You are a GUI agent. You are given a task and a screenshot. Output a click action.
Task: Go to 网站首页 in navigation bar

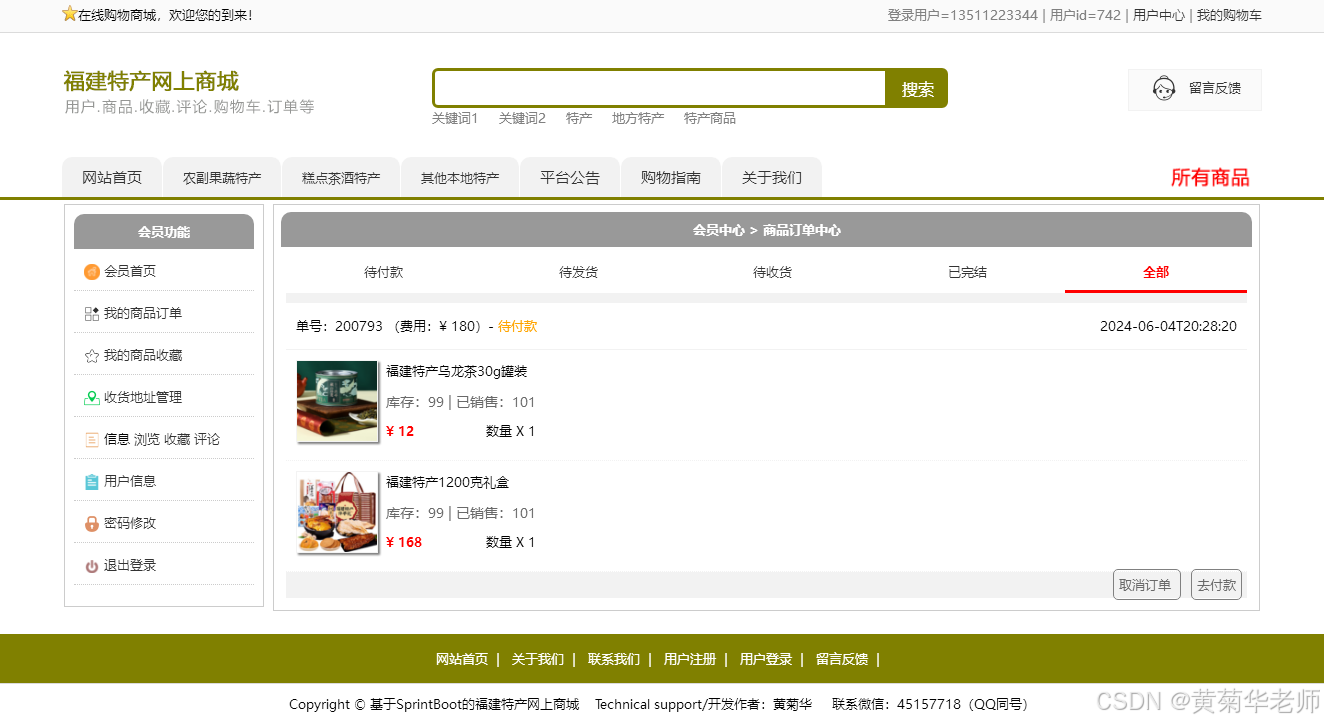112,178
